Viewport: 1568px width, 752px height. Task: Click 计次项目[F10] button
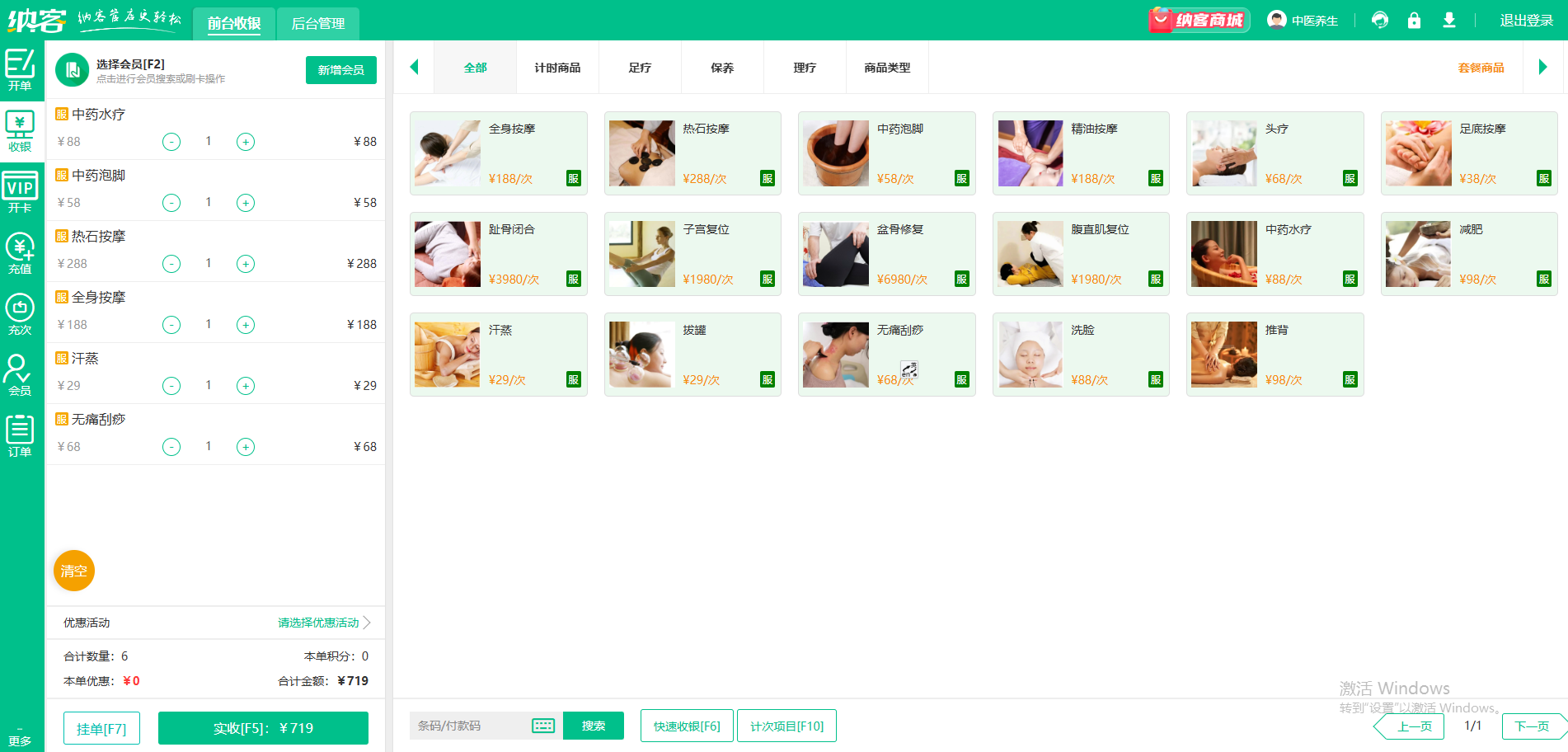(787, 726)
